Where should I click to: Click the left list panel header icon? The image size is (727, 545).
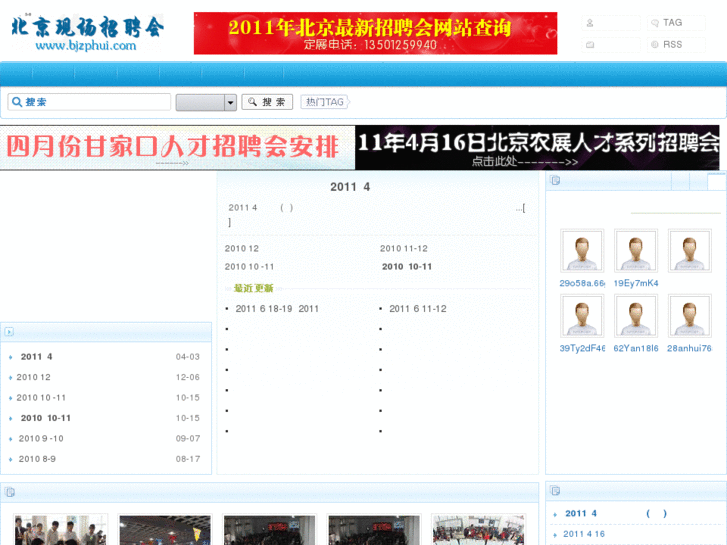point(9,332)
